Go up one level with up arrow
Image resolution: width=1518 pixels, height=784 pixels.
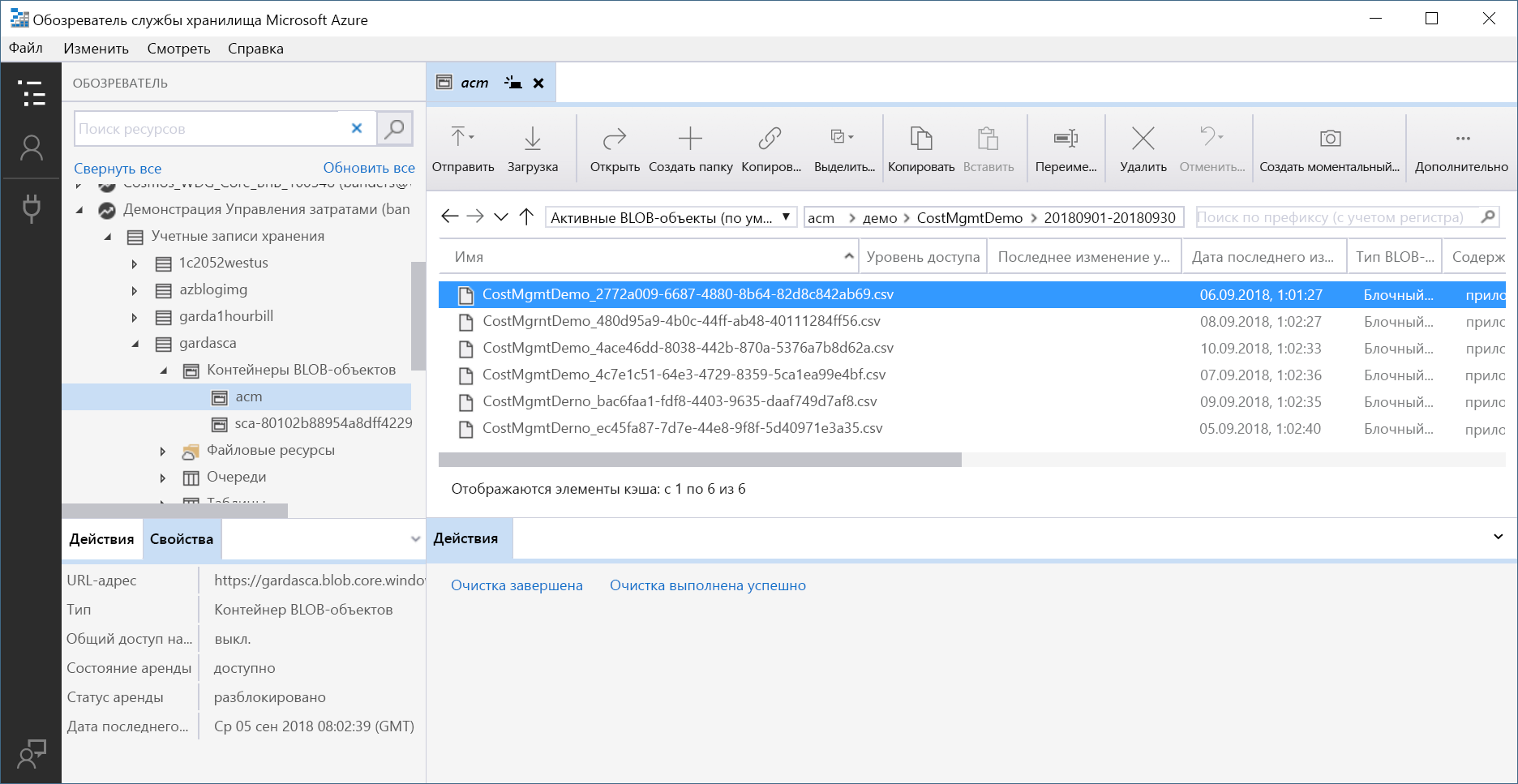pyautogui.click(x=526, y=216)
